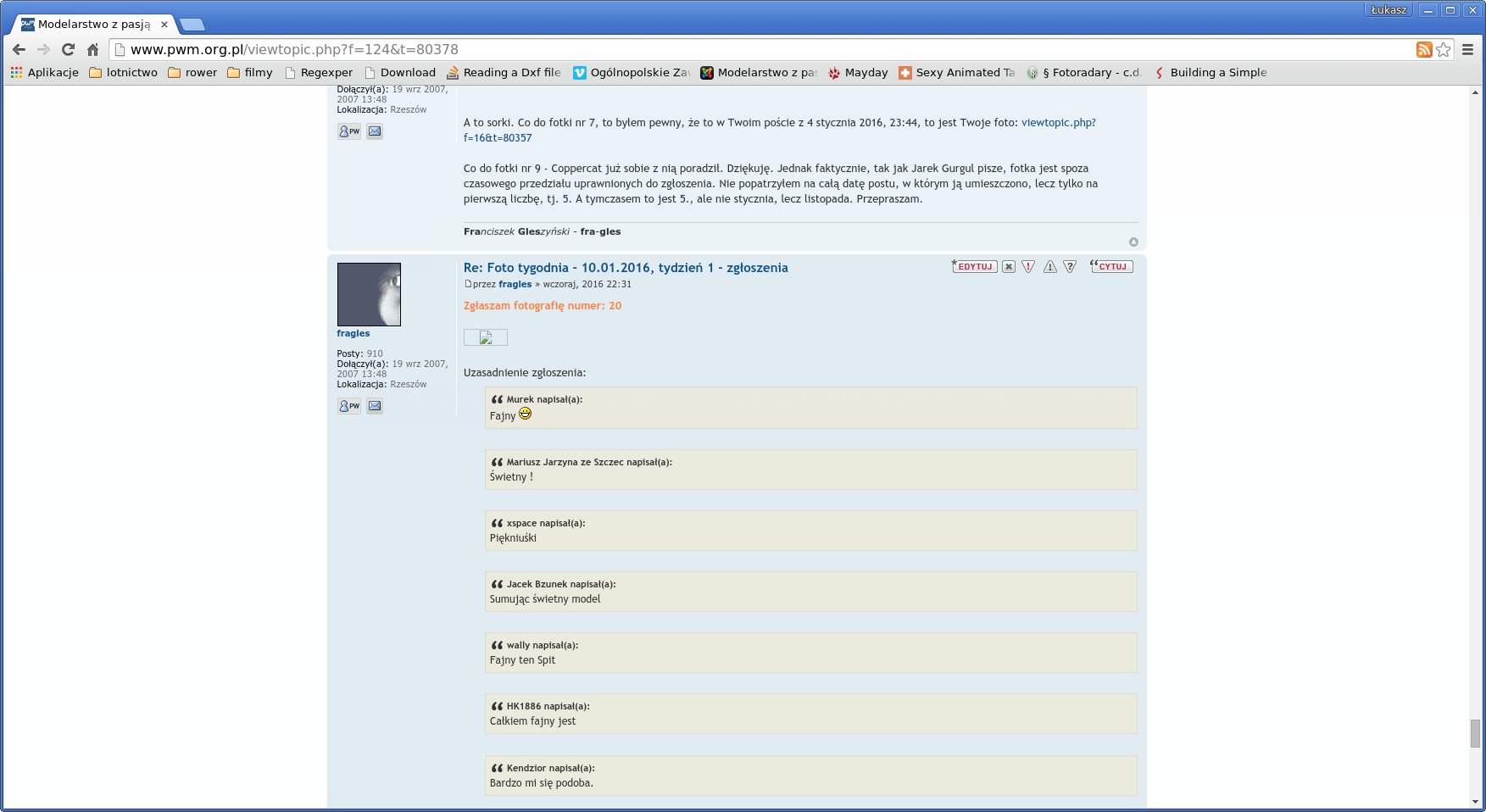Click email envelope icon under fragles avatar
This screenshot has height=812, width=1486.
[375, 406]
